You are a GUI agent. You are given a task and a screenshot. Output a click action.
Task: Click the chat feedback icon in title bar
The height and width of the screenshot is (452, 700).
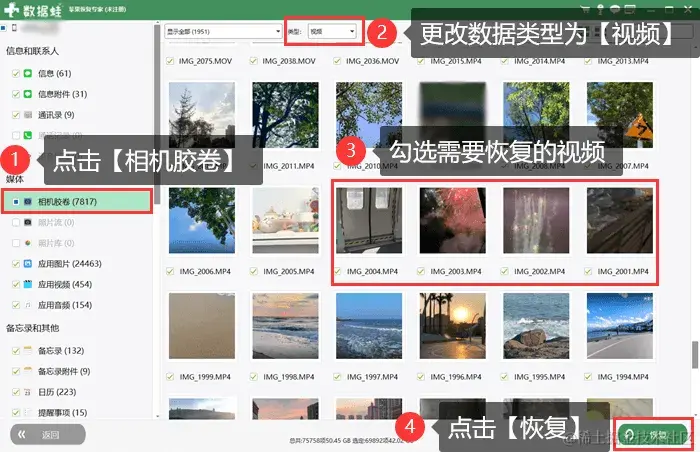(615, 9)
